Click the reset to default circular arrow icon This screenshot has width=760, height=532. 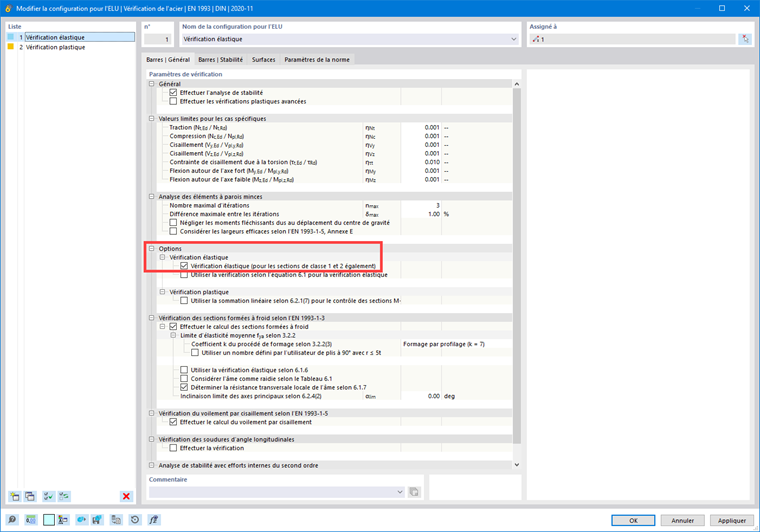click(135, 520)
